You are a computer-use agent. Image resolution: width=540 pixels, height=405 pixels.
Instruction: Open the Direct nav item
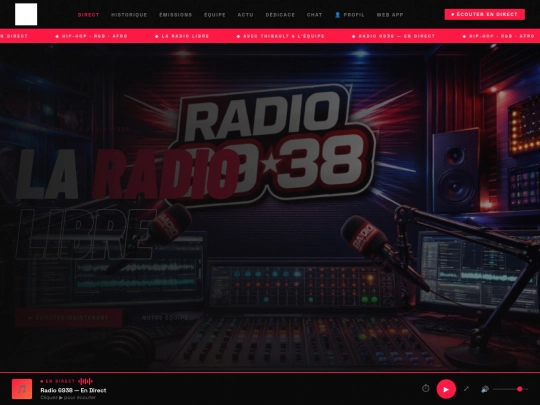[89, 15]
